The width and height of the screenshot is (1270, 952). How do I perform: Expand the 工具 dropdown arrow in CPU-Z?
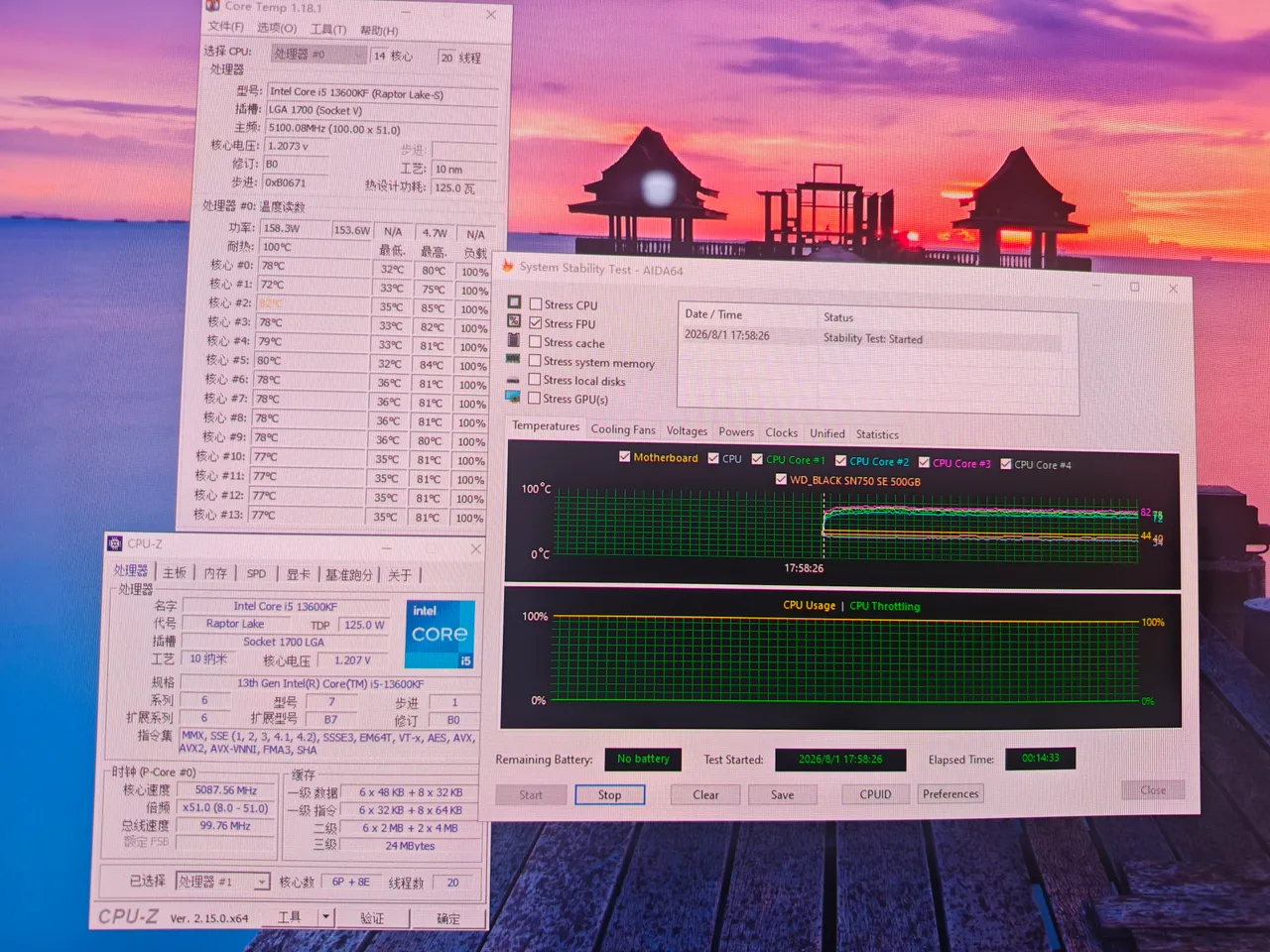pos(325,917)
